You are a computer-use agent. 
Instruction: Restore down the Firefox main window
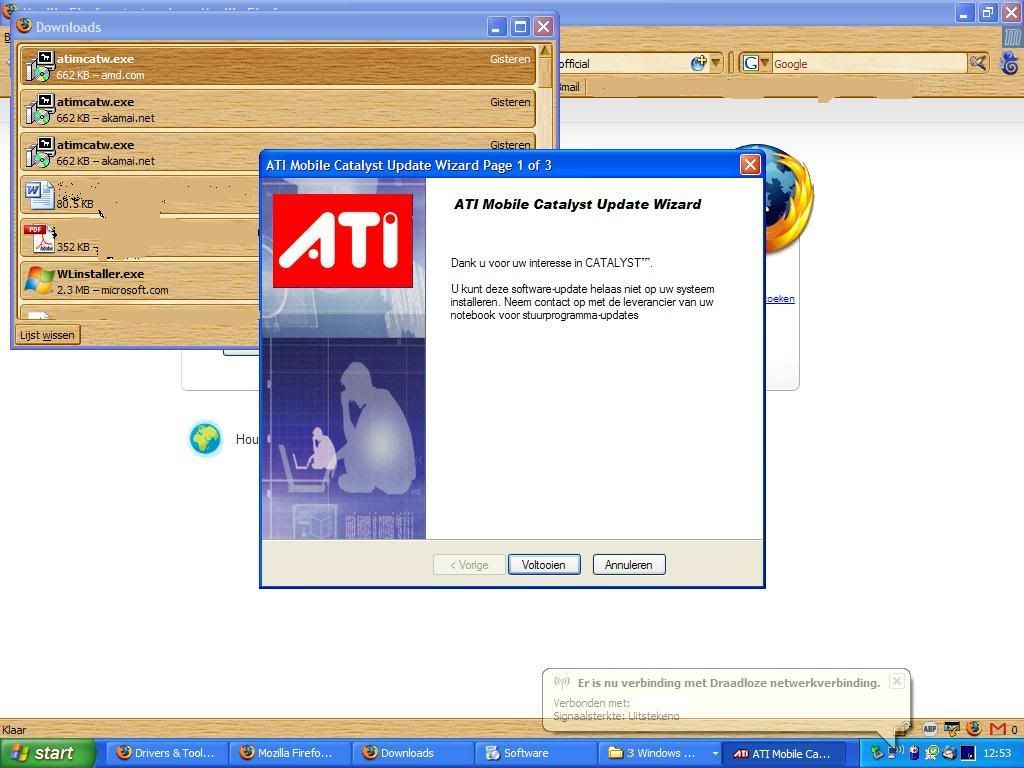(x=988, y=11)
